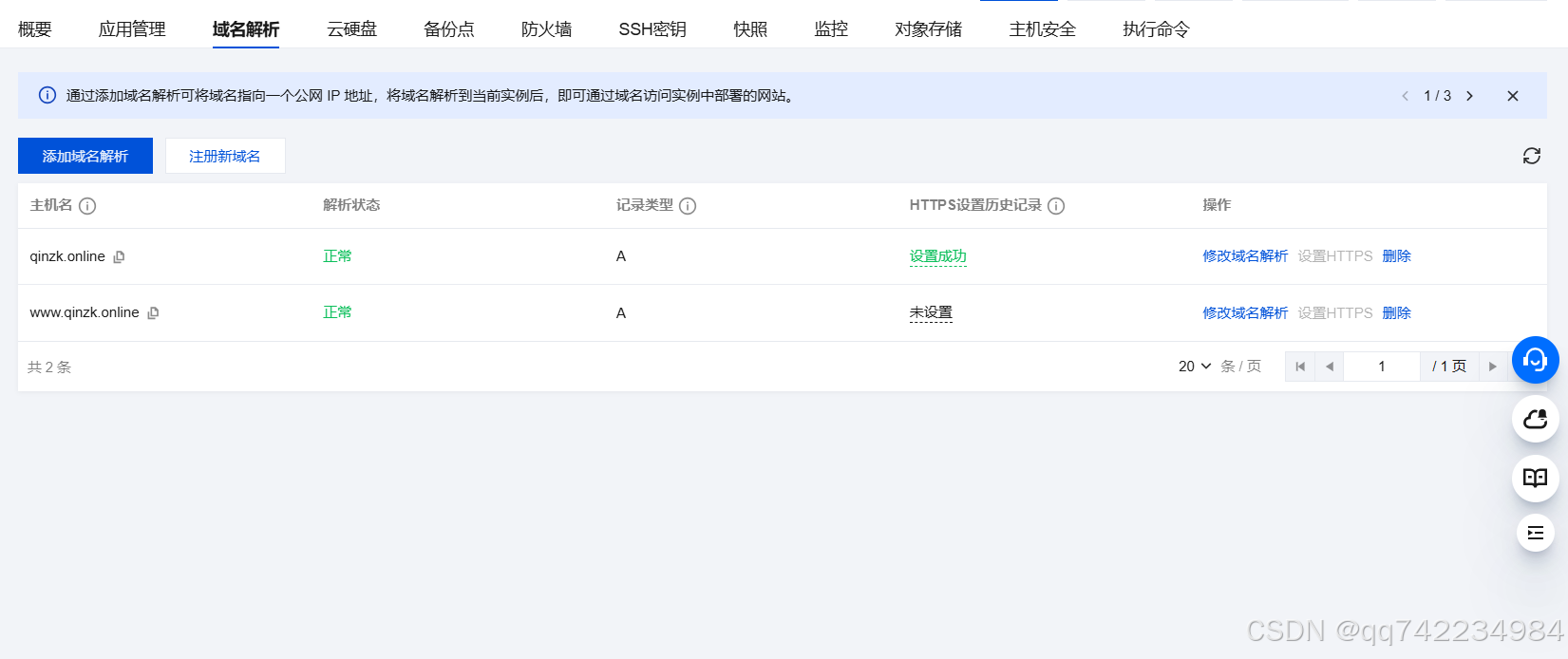Viewport: 1568px width, 659px height.
Task: Click info icon beside 记录类型 header
Action: point(688,206)
